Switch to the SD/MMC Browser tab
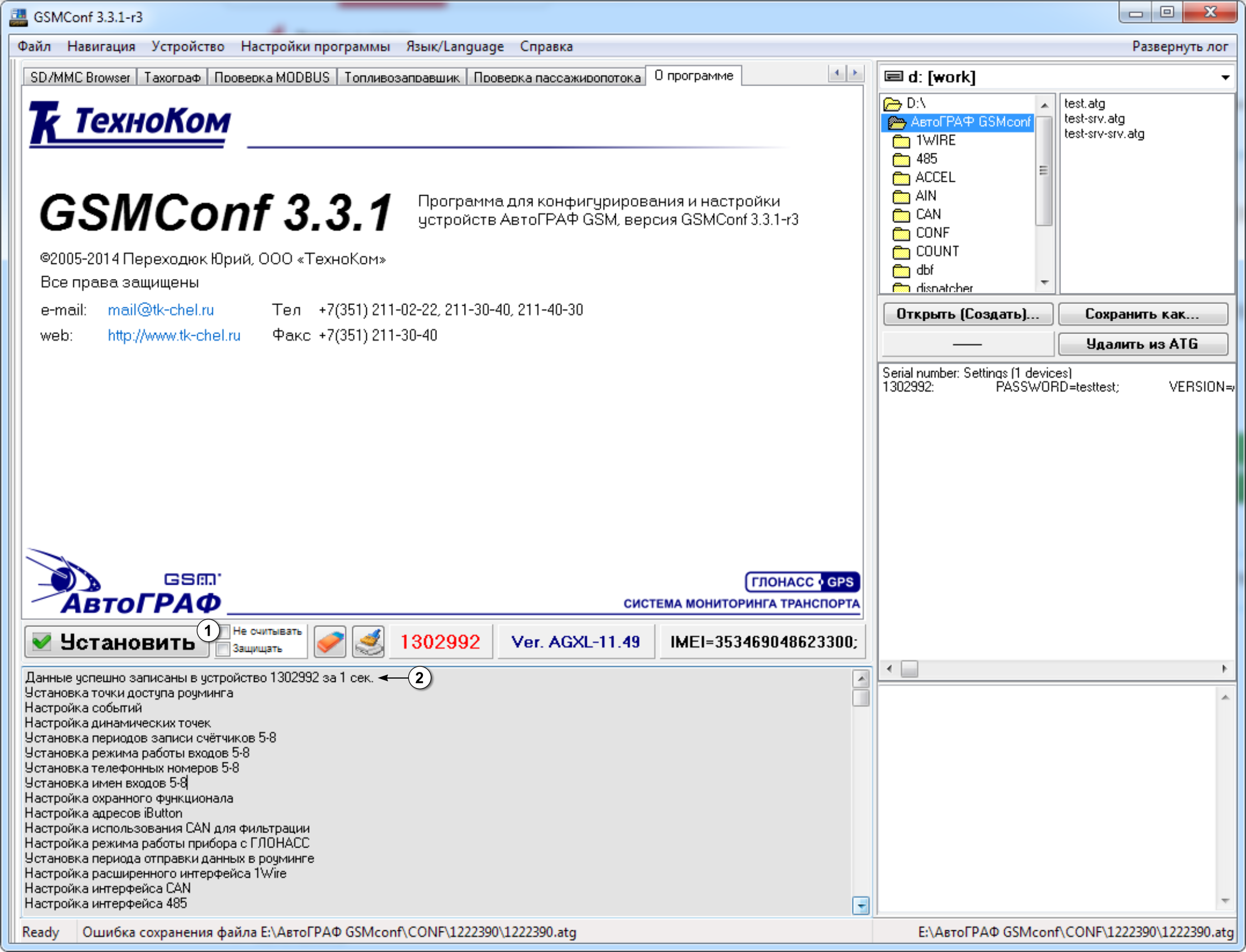1246x952 pixels. 80,78
